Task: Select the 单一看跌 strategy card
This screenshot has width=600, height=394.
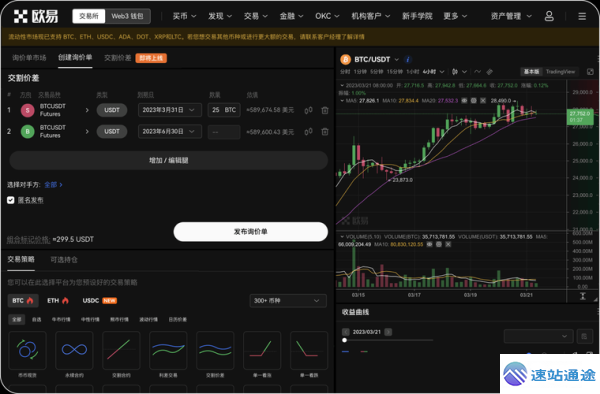Action: click(309, 350)
